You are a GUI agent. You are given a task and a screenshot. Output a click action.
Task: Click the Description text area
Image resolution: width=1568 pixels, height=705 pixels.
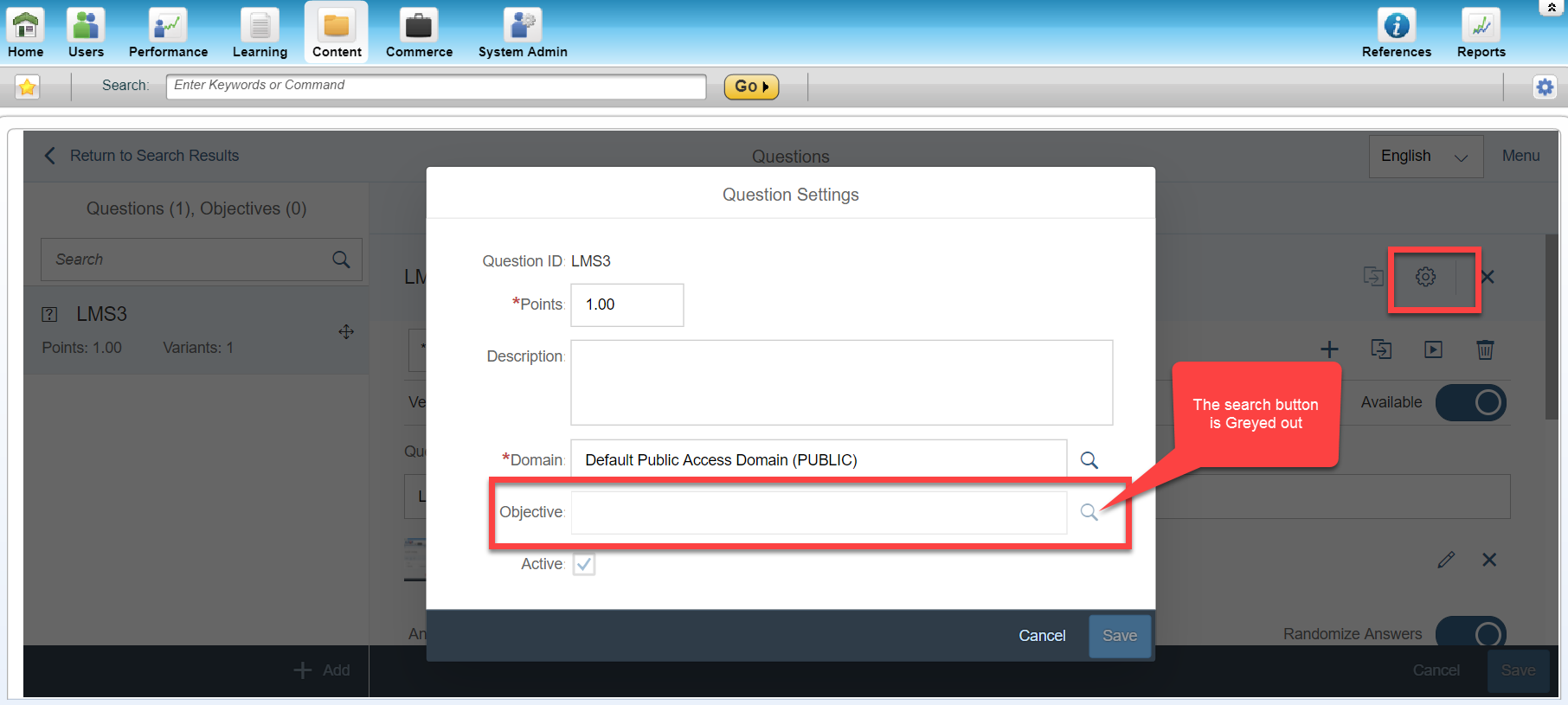(842, 382)
